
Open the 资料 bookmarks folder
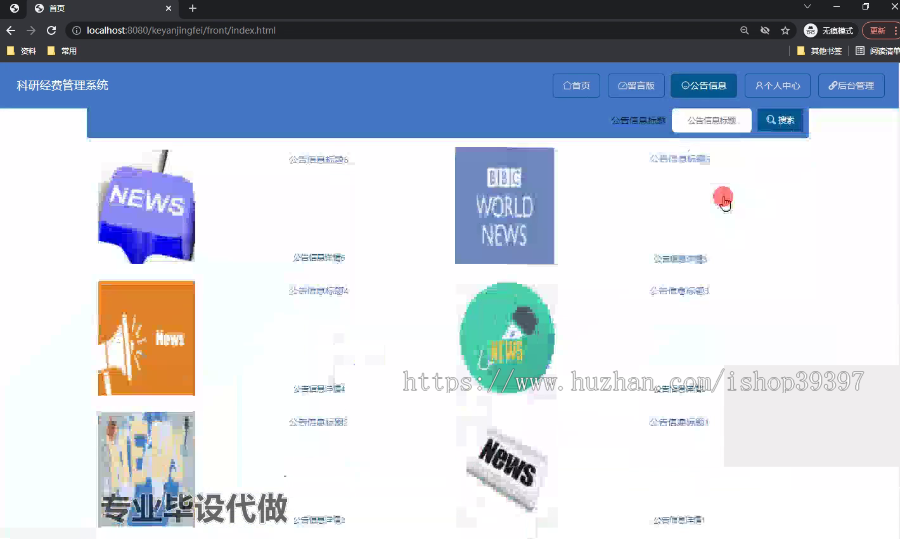tap(21, 51)
